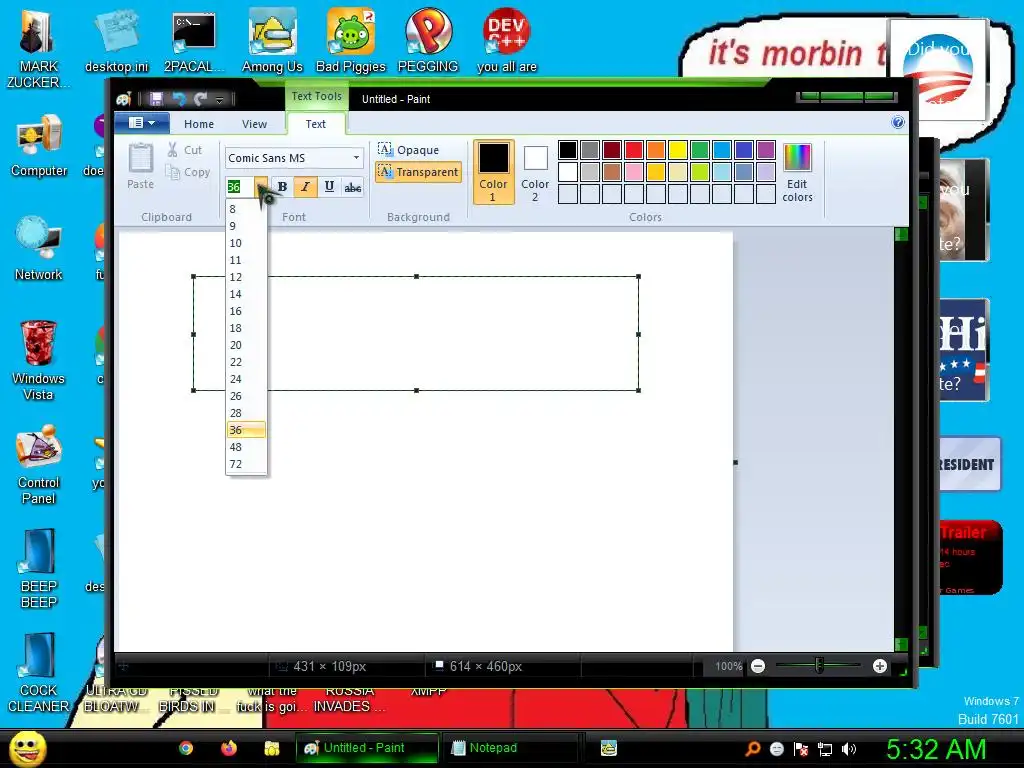Launch Chrome from the taskbar
Viewport: 1024px width, 768px height.
[x=186, y=748]
